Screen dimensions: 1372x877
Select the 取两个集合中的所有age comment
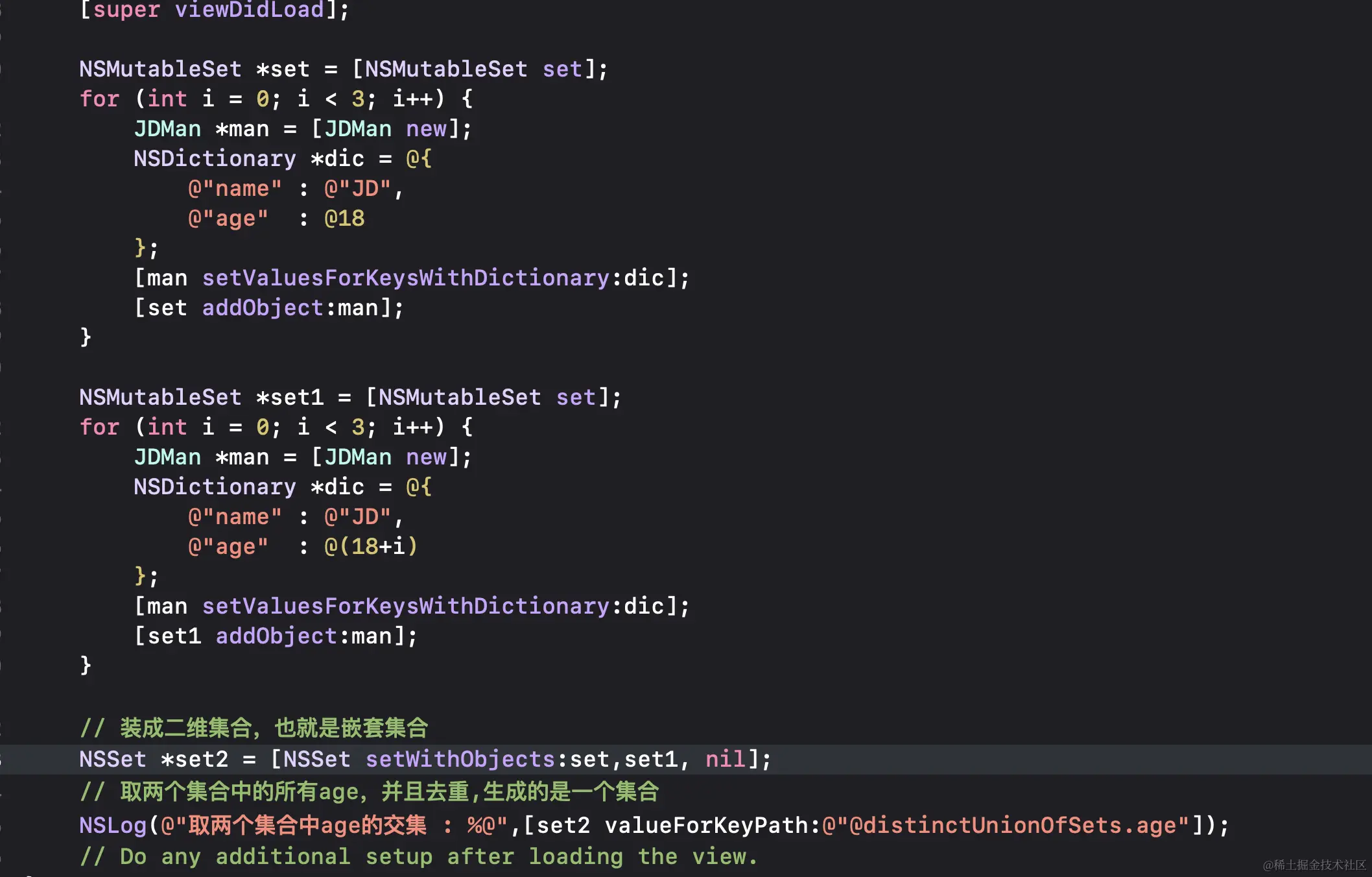[370, 791]
